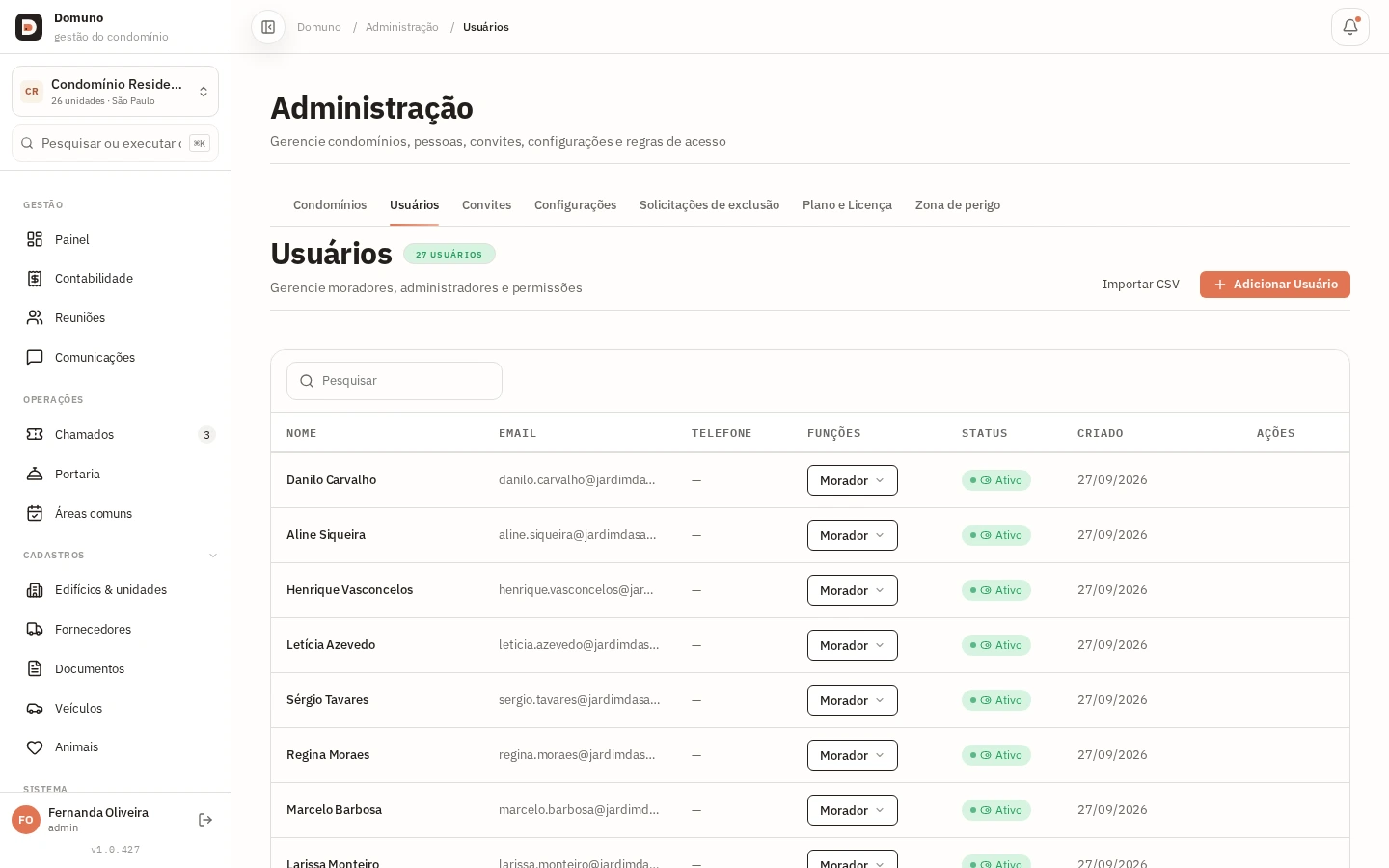Click email aline.siqueira@jardimdasa...
The width and height of the screenshot is (1389, 868).
pyautogui.click(x=578, y=535)
